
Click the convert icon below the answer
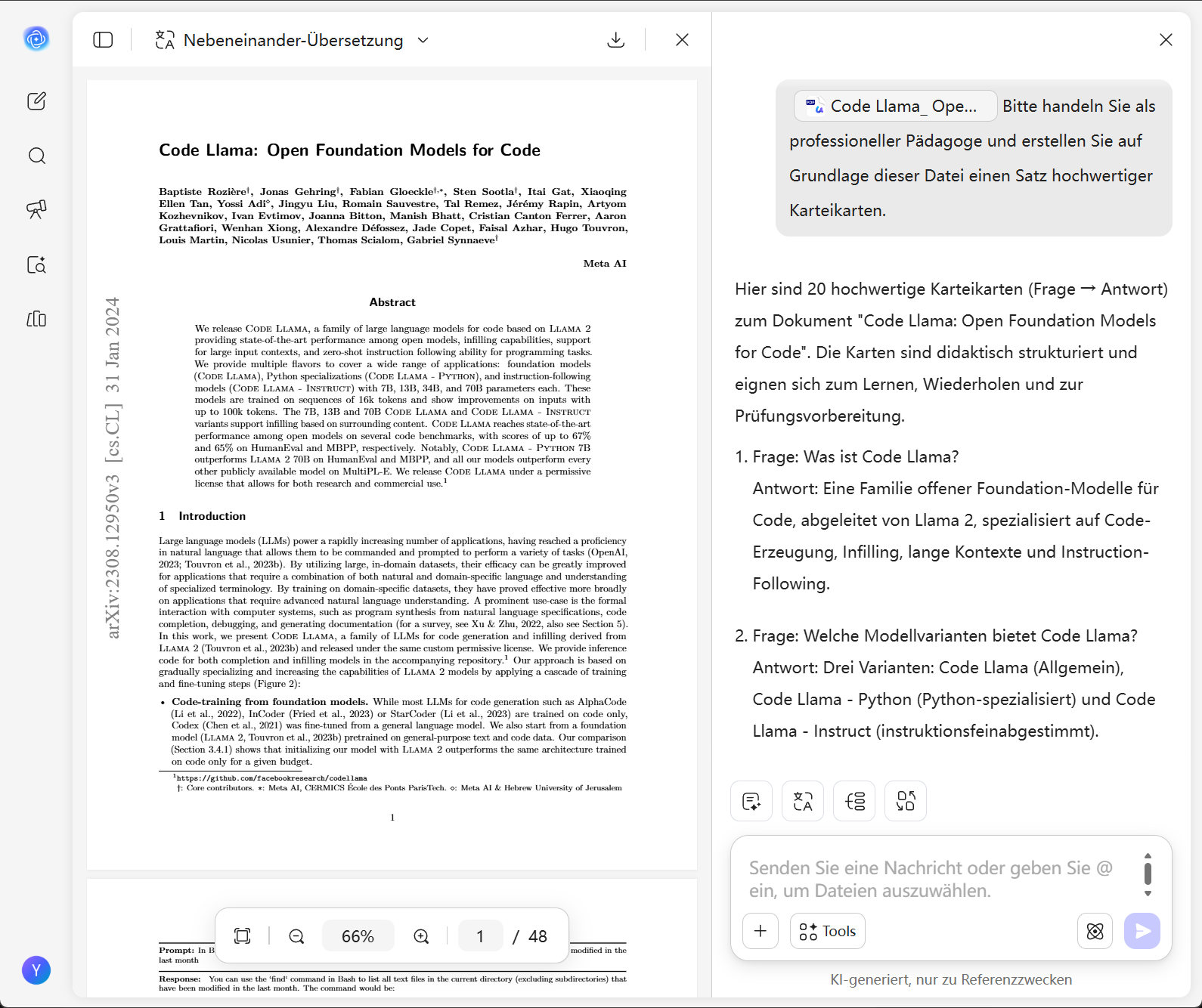click(x=906, y=801)
